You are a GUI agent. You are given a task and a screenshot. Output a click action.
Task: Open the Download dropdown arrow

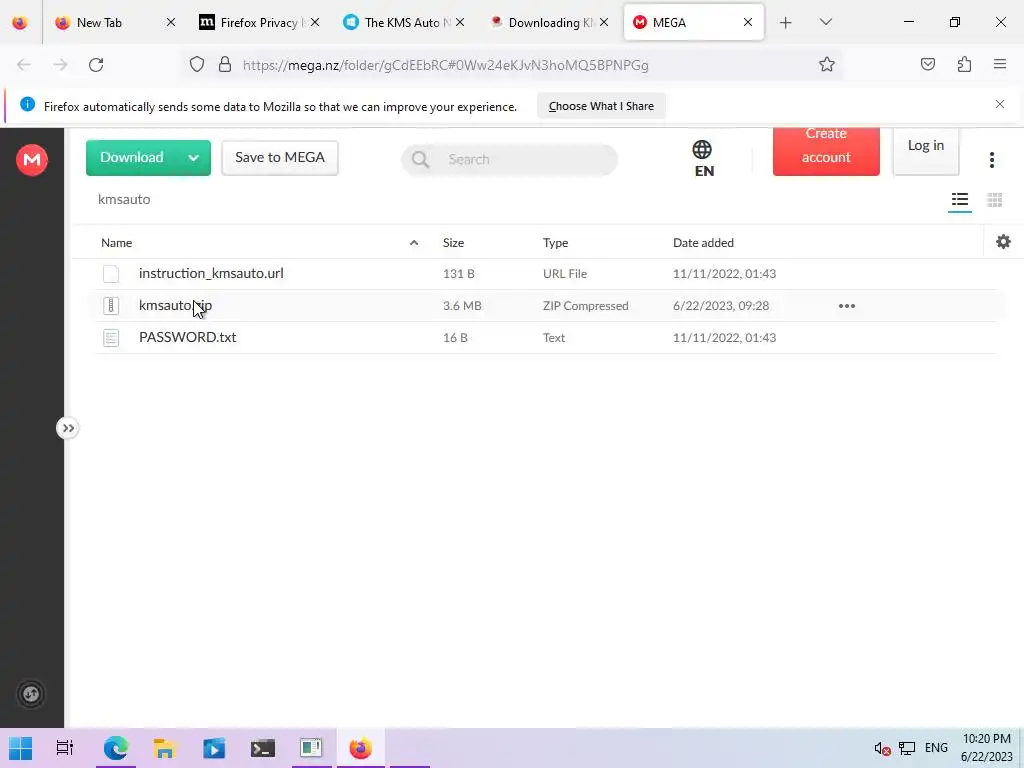[x=193, y=157]
